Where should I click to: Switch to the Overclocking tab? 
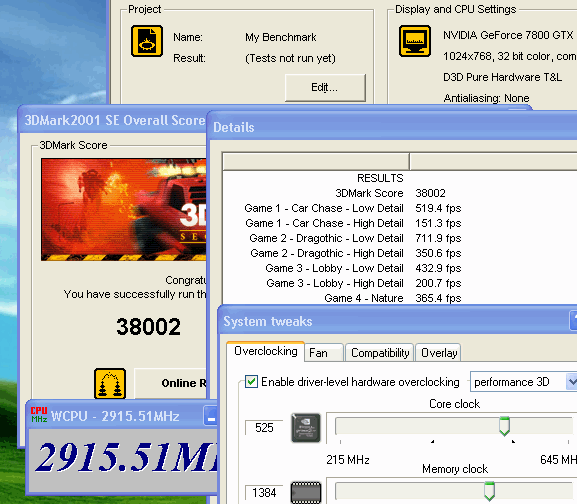click(266, 351)
